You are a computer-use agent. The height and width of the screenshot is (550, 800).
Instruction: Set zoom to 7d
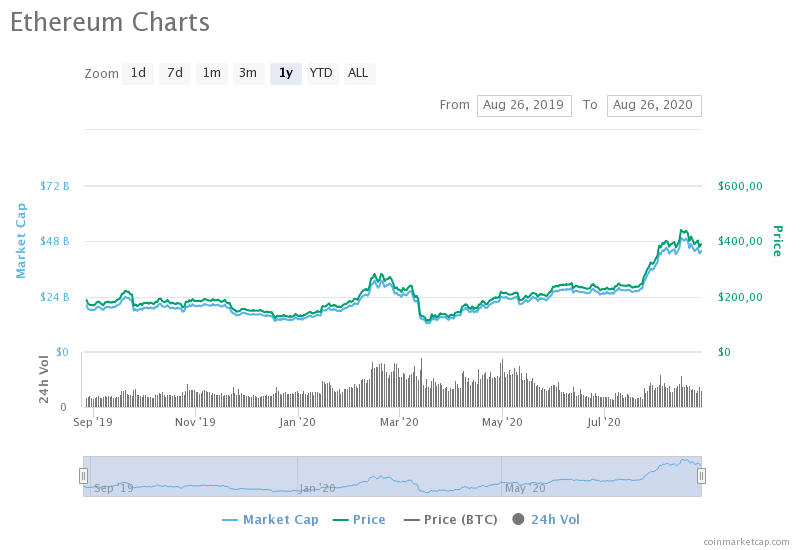[175, 73]
